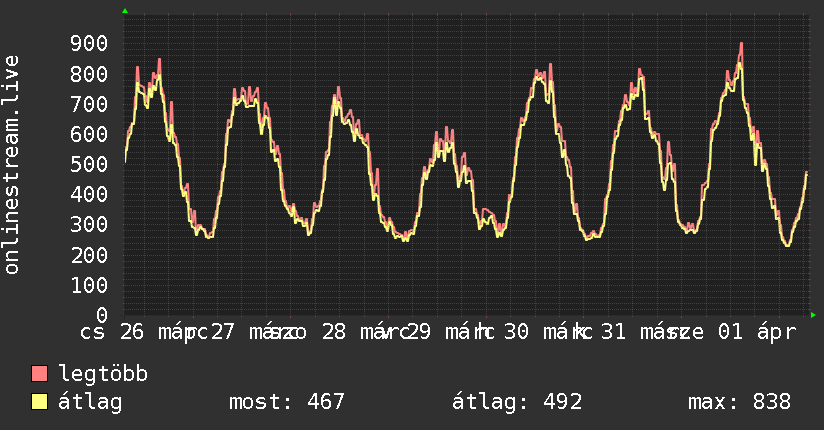
Task: Click the 100 y-axis label
Action: click(x=89, y=285)
